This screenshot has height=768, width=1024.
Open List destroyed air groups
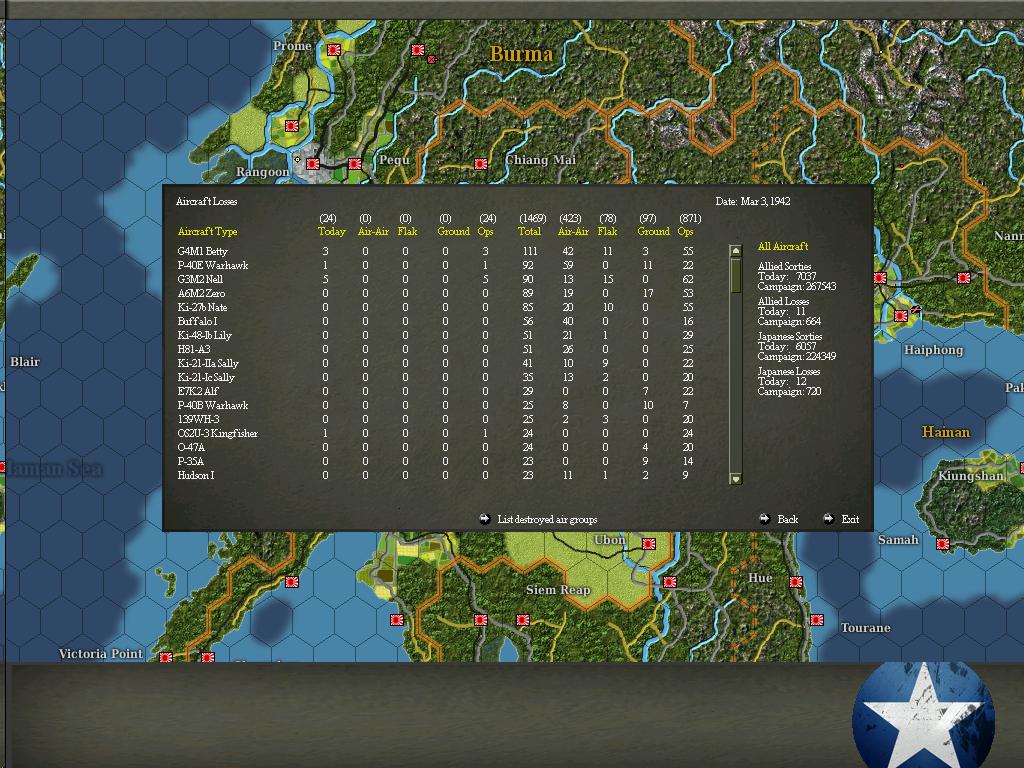(x=547, y=519)
